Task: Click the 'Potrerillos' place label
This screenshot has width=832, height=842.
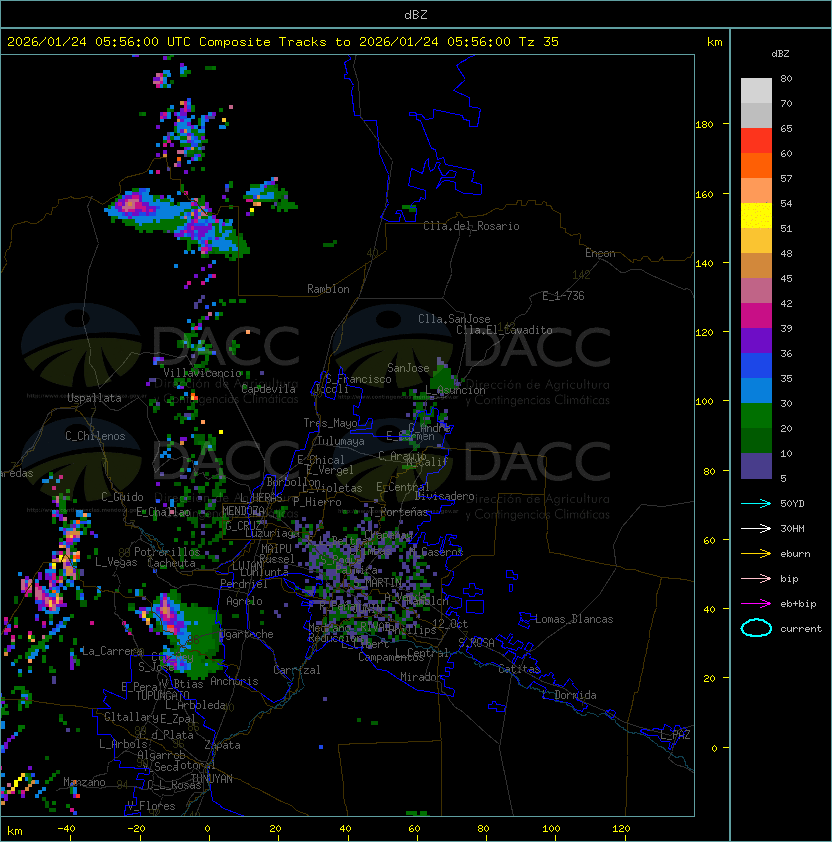Action: (x=167, y=552)
